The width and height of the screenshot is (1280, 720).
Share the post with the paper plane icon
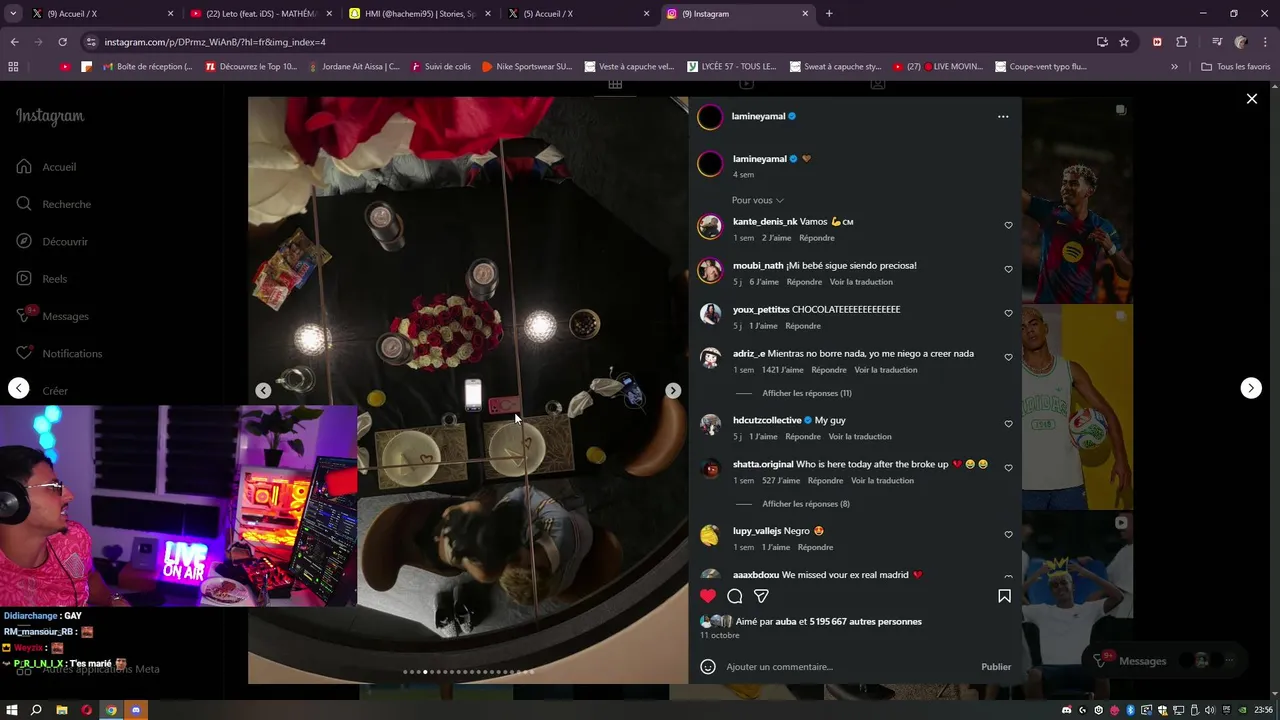(761, 596)
